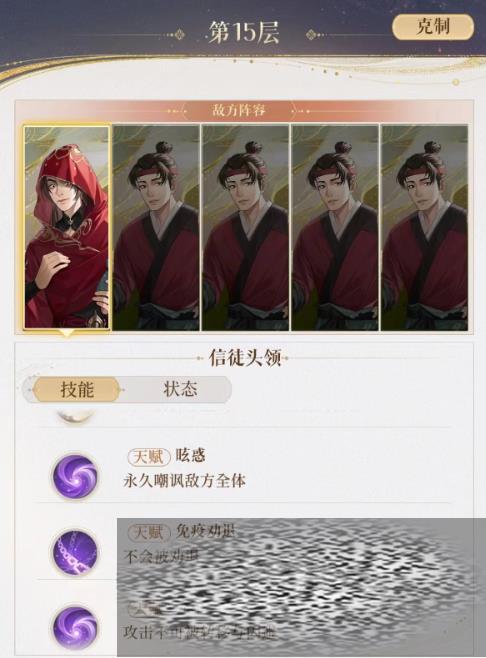The image size is (486, 658).
Task: Tap the 永久嘲讽敌方全体 skill description
Action: point(184,481)
